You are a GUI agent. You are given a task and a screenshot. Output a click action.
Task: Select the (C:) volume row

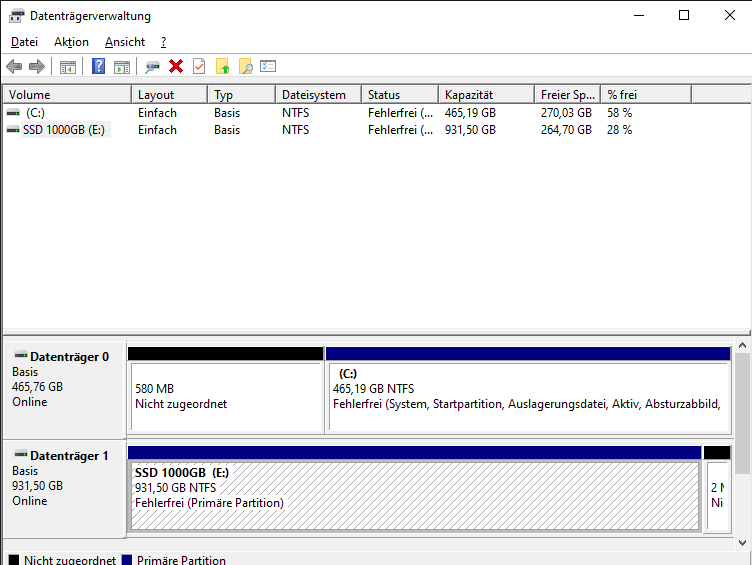click(347, 113)
